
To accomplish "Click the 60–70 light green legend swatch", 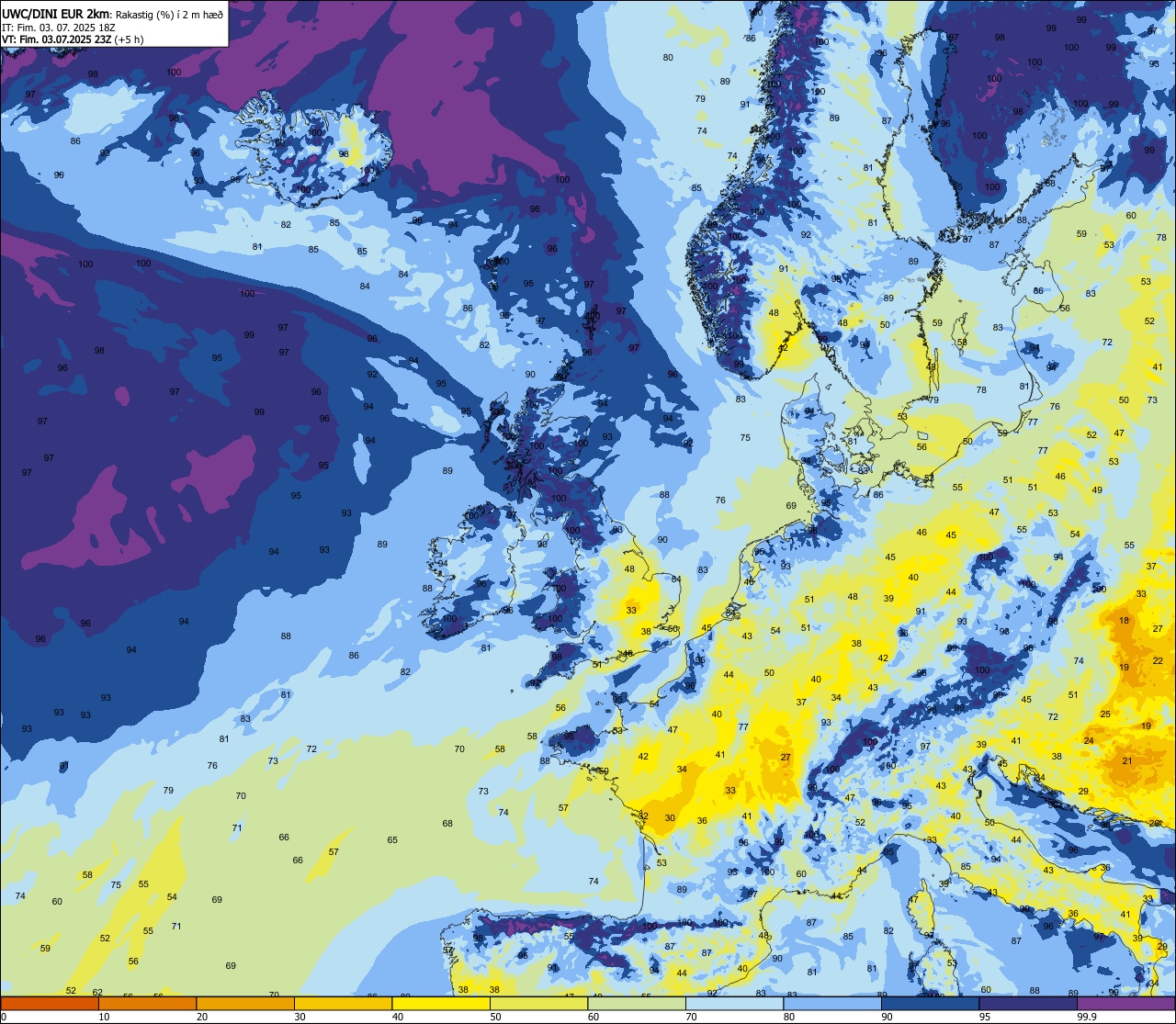I will [x=637, y=1004].
